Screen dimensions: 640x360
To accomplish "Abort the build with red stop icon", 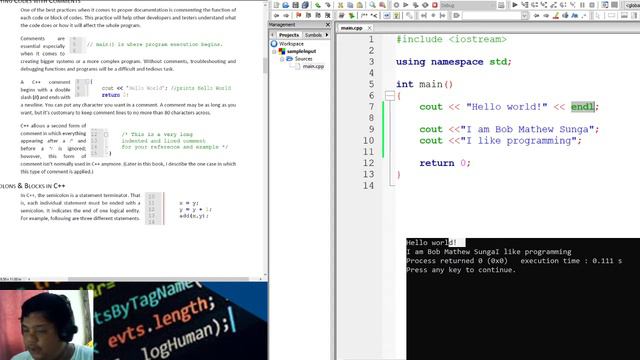I will tap(435, 5).
